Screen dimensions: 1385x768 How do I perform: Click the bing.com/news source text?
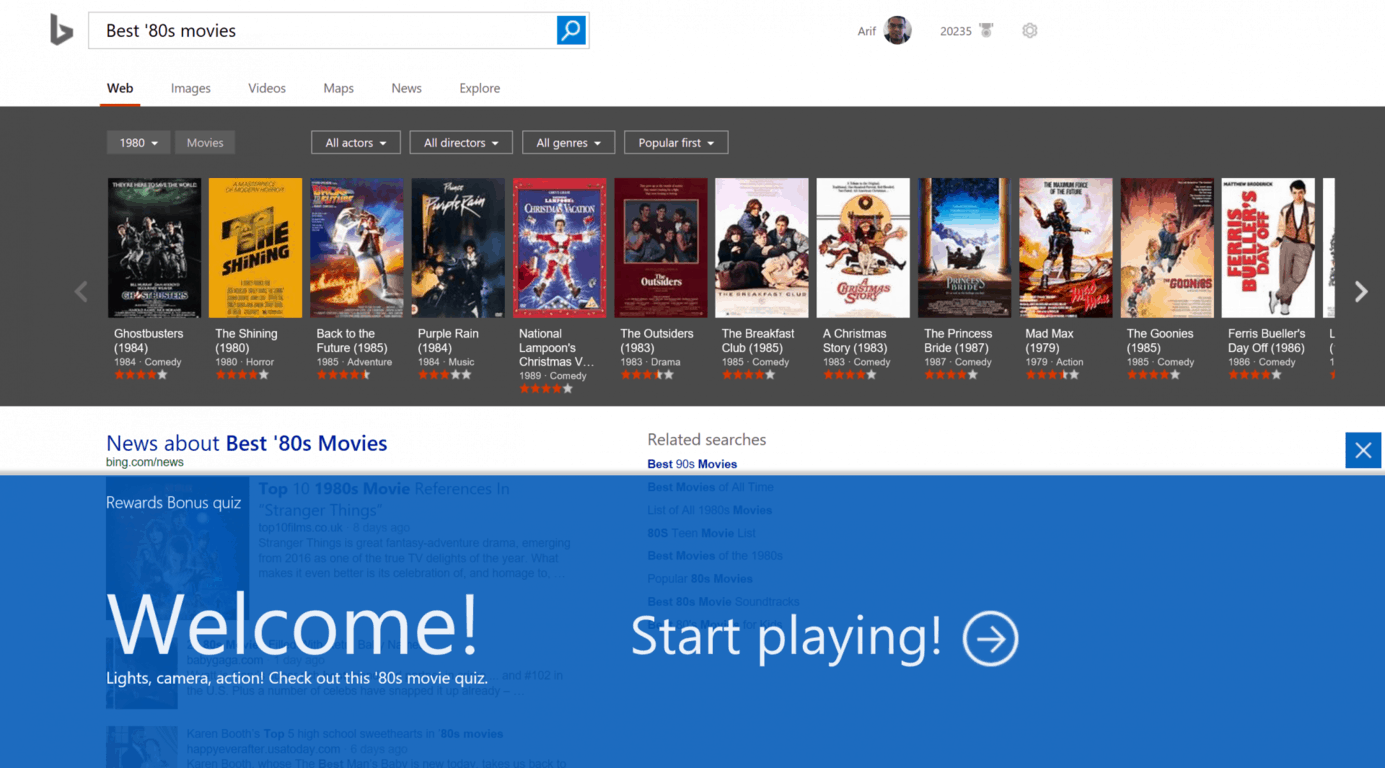(145, 462)
